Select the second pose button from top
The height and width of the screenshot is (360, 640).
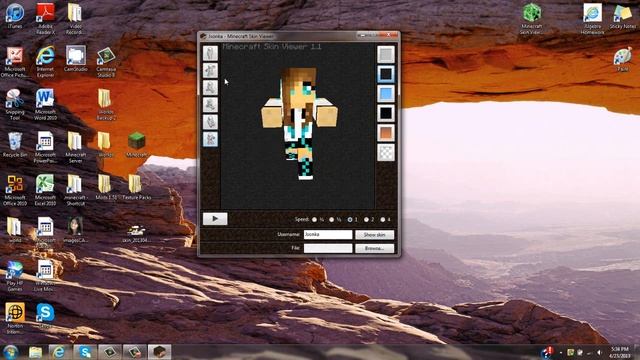[210, 71]
